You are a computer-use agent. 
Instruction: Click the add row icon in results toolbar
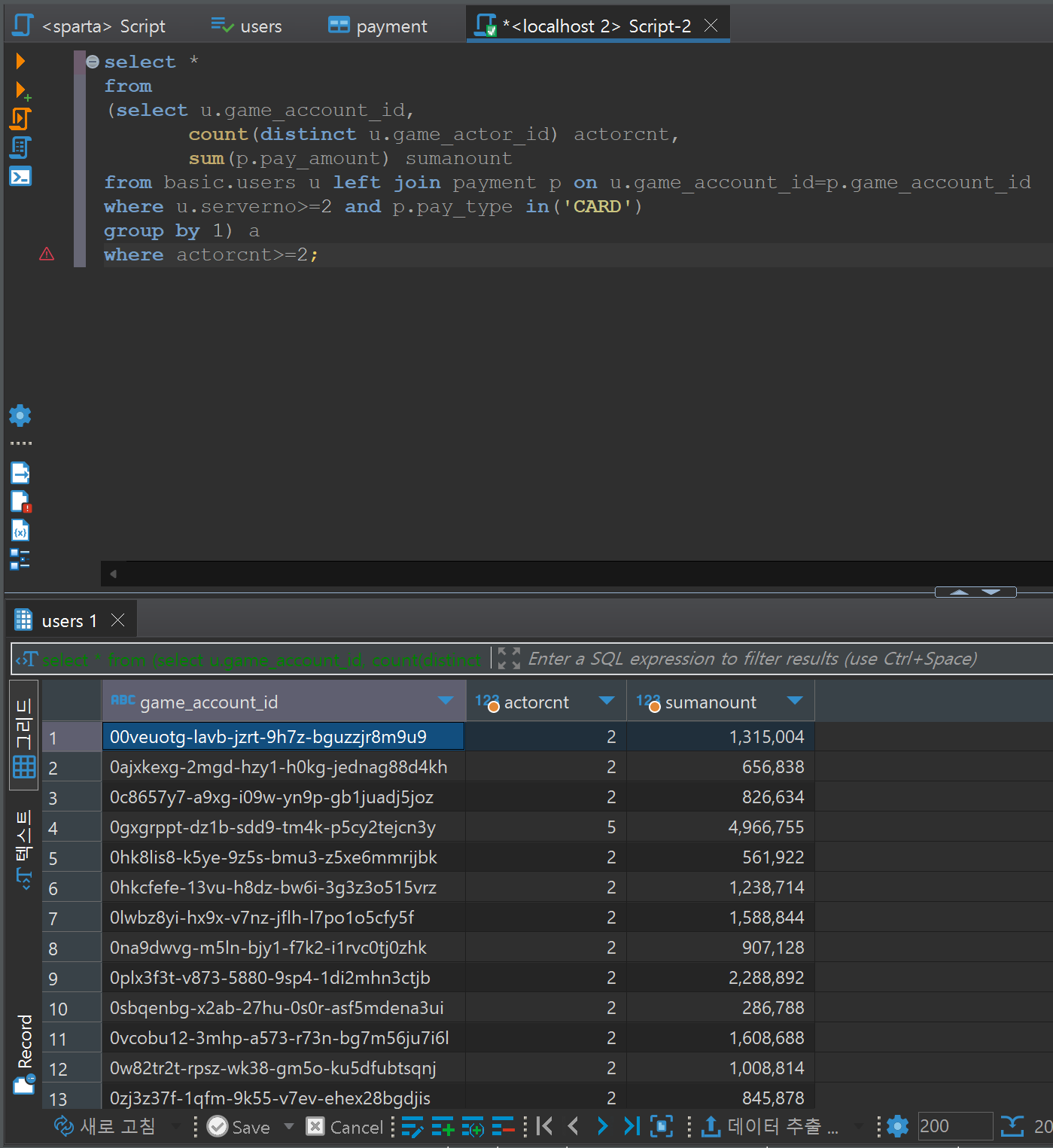pyautogui.click(x=443, y=1126)
